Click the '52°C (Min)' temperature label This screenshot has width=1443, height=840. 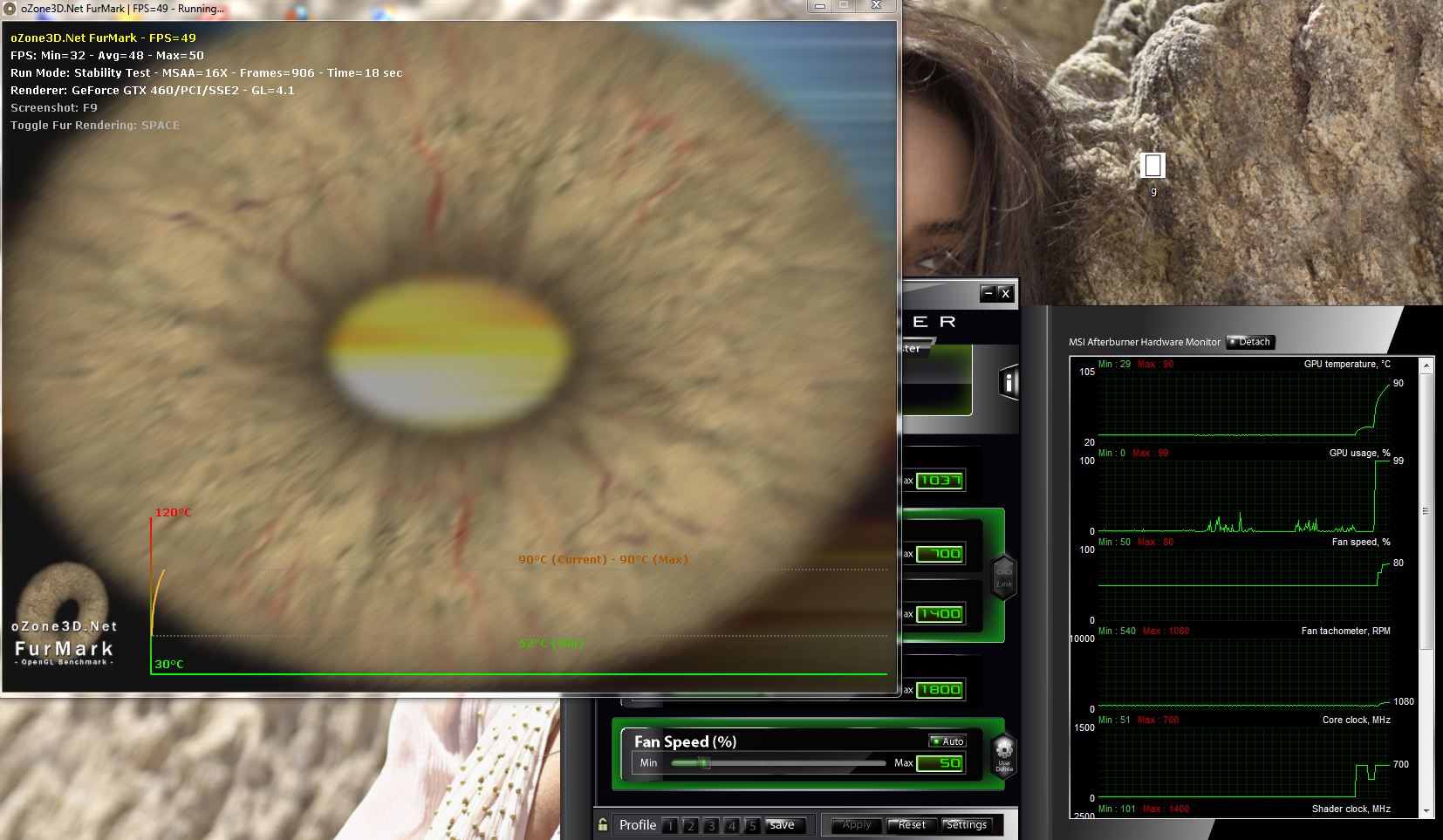coord(551,643)
